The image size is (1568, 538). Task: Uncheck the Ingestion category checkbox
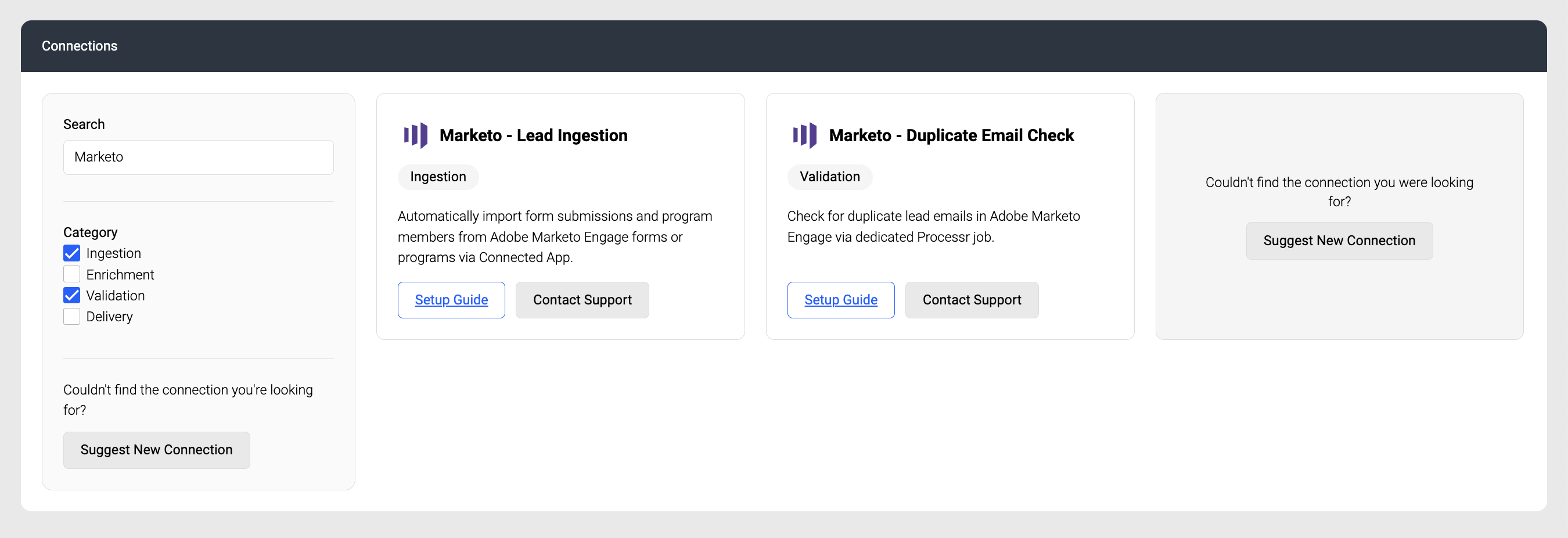tap(72, 253)
